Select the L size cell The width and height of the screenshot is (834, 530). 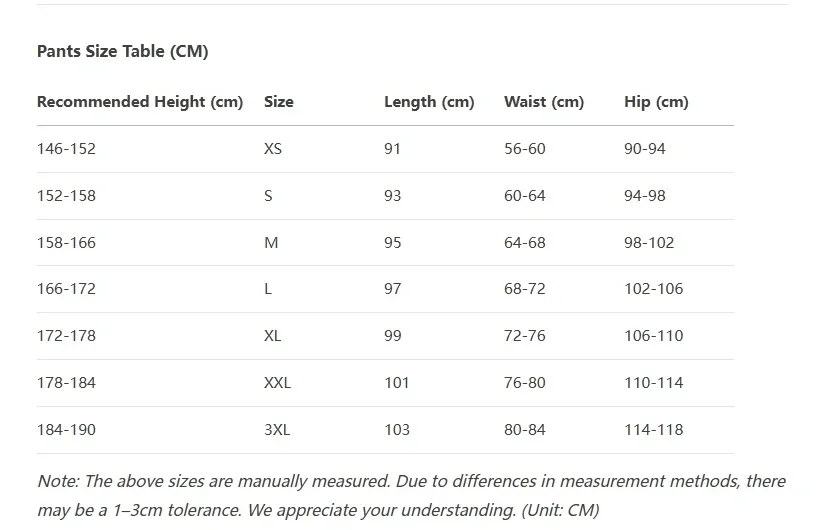click(268, 289)
